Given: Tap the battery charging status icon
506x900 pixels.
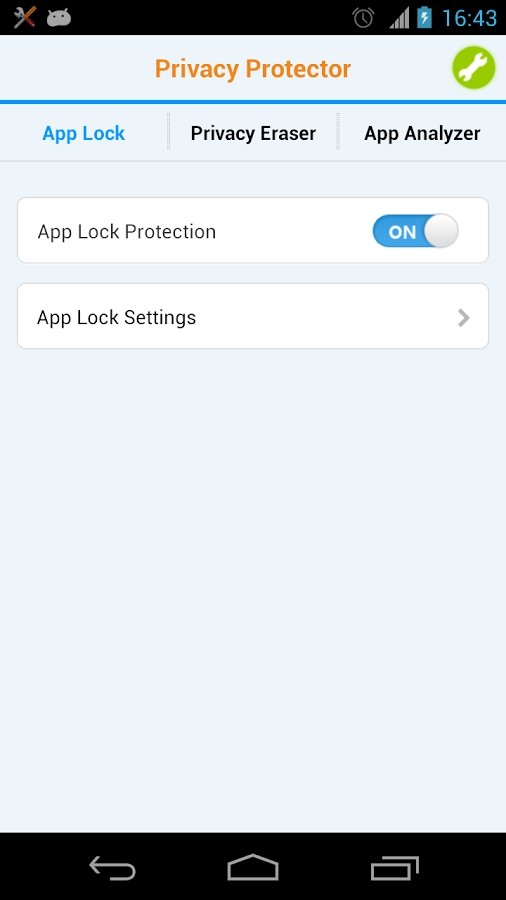Looking at the screenshot, I should click(x=425, y=17).
